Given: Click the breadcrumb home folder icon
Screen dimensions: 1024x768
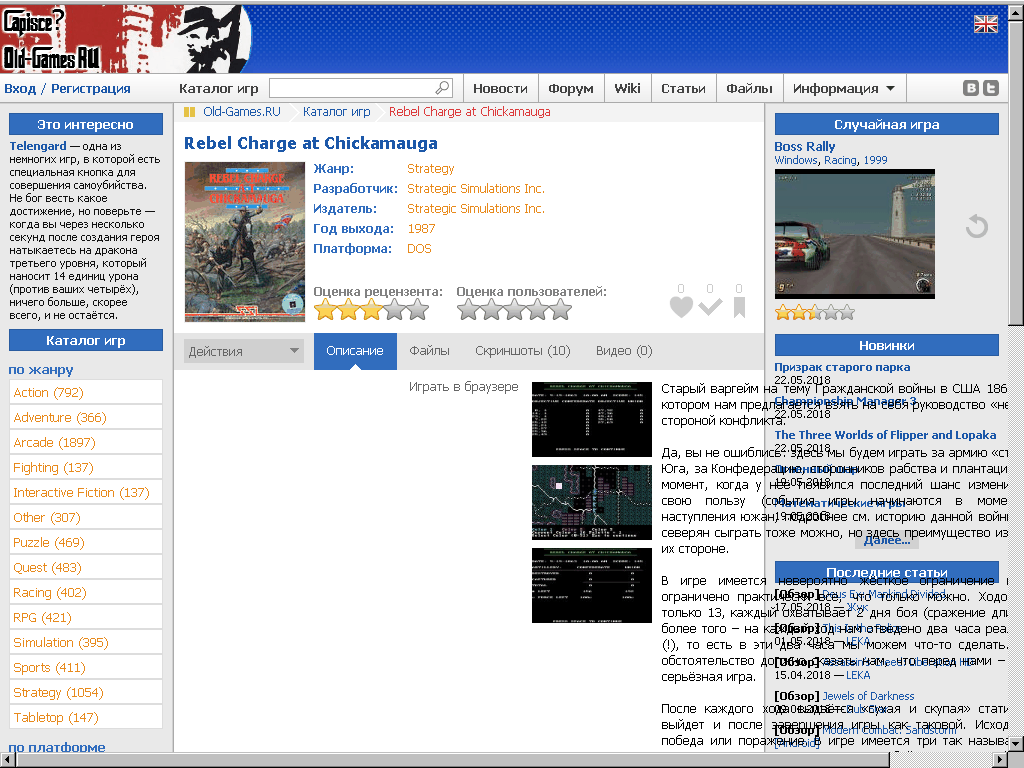Looking at the screenshot, I should point(189,112).
